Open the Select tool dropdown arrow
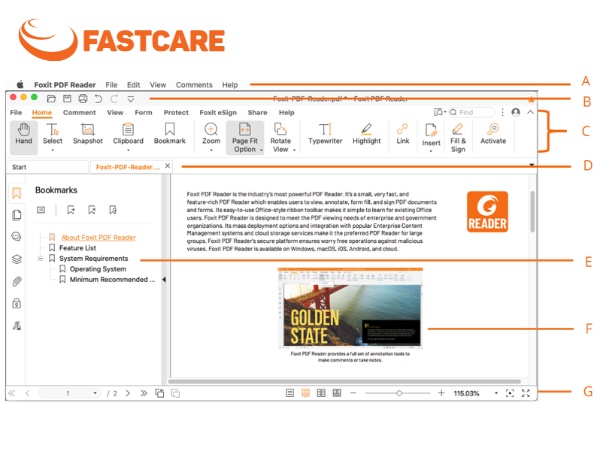Viewport: 600px width, 450px height. [52, 150]
